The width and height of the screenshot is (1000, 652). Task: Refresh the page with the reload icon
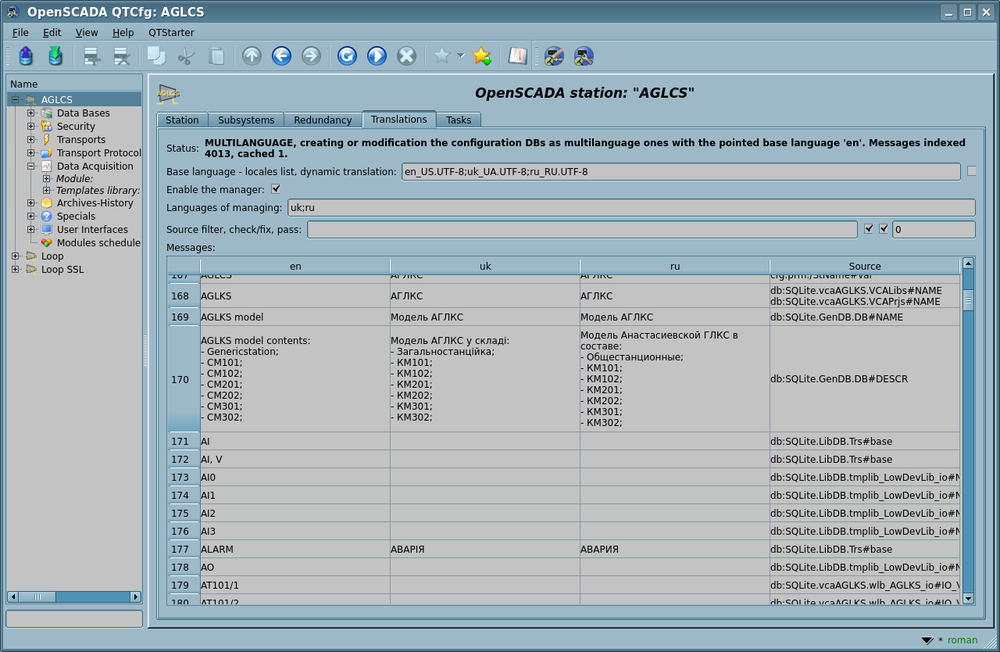click(346, 56)
